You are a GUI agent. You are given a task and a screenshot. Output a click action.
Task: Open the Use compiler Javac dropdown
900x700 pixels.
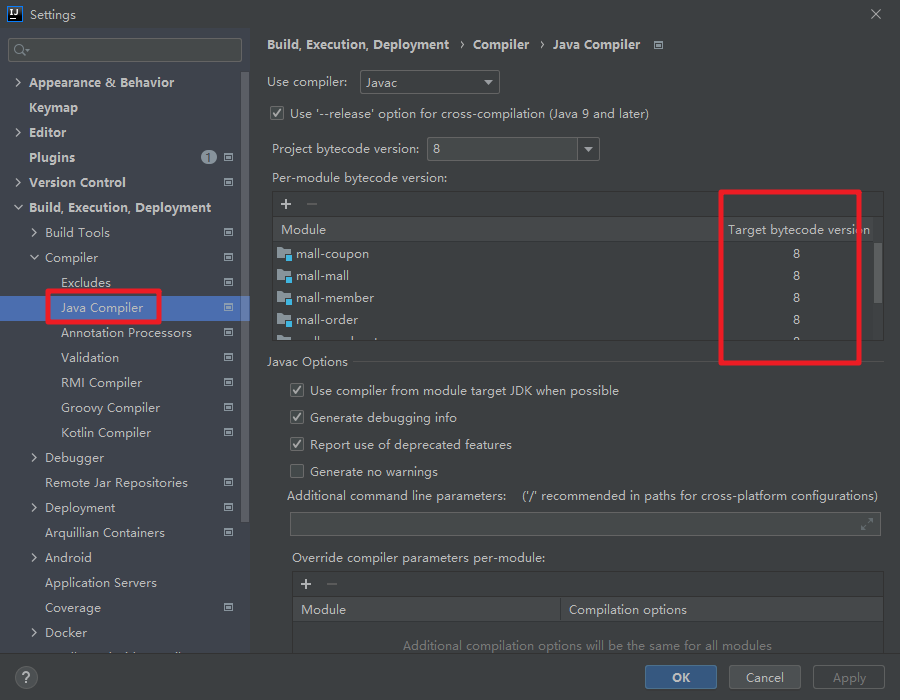click(429, 82)
